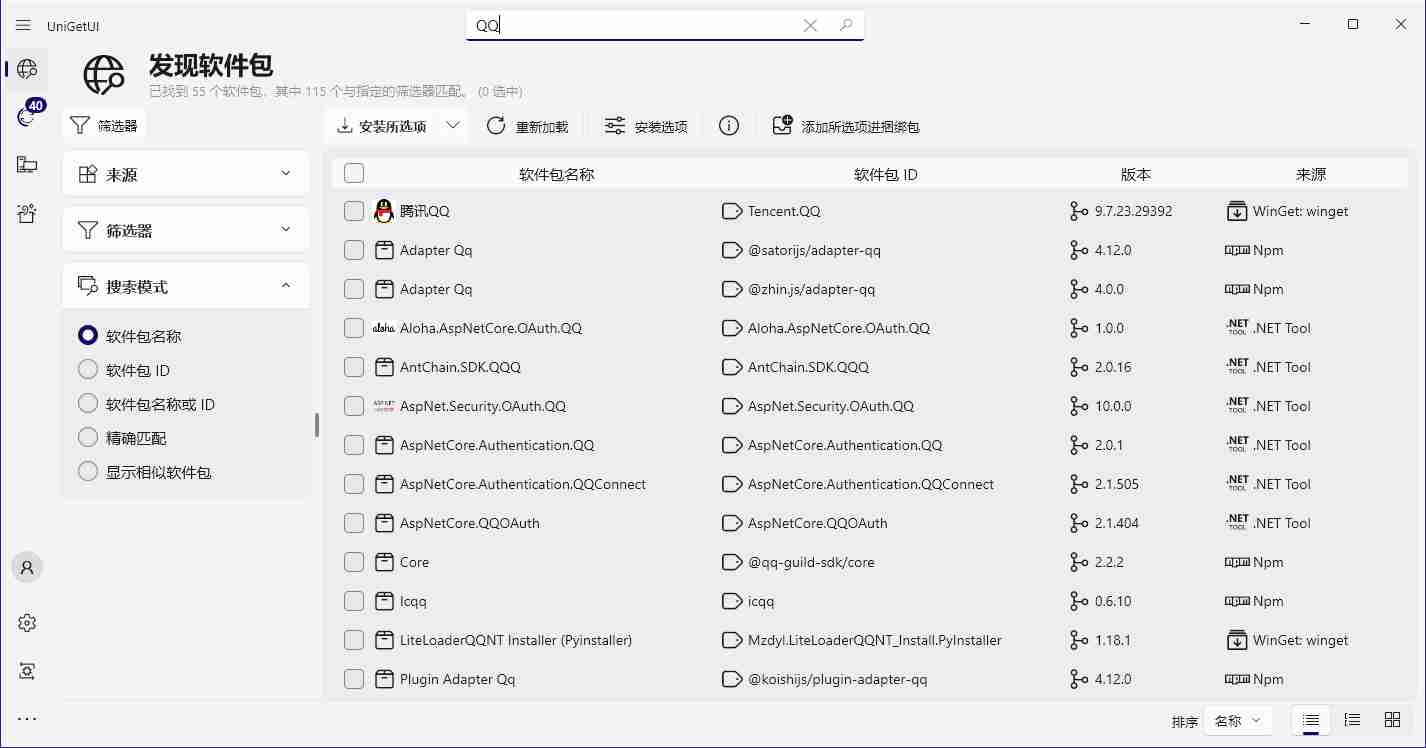
Task: Click 重新加载 reload button
Action: coord(527,126)
